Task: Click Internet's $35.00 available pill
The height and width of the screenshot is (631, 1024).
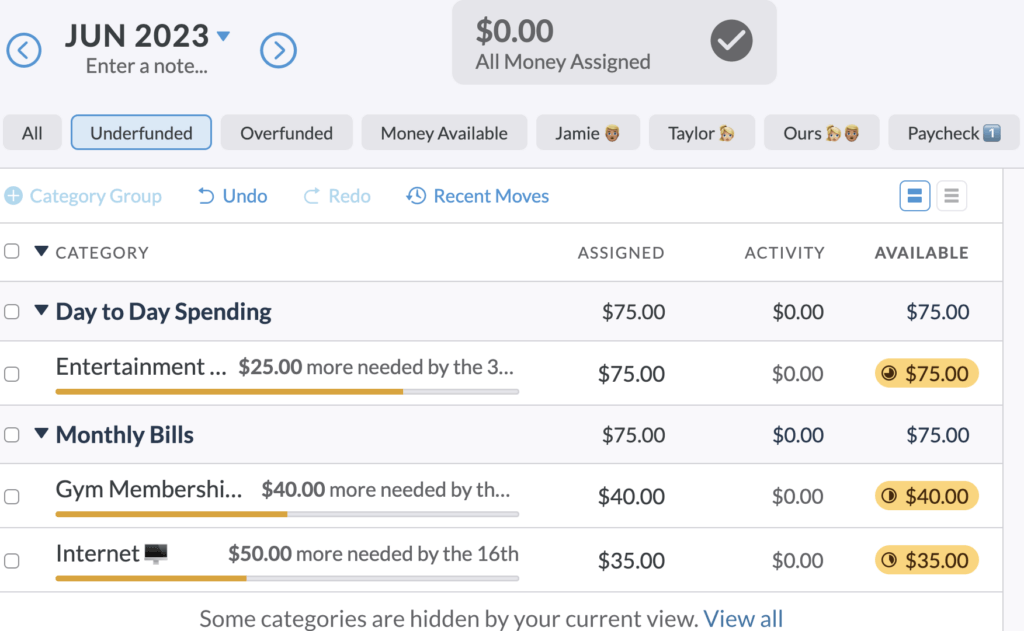Action: (x=926, y=560)
